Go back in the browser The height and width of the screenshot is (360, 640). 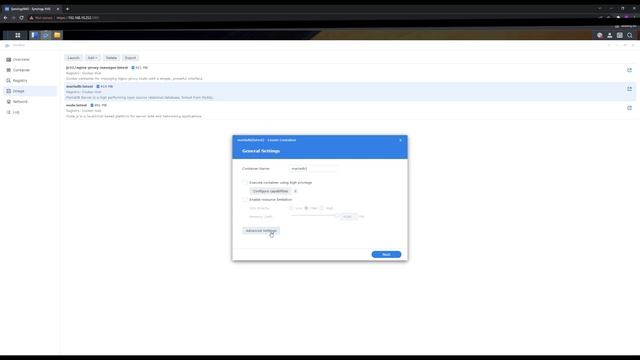[x=5, y=18]
